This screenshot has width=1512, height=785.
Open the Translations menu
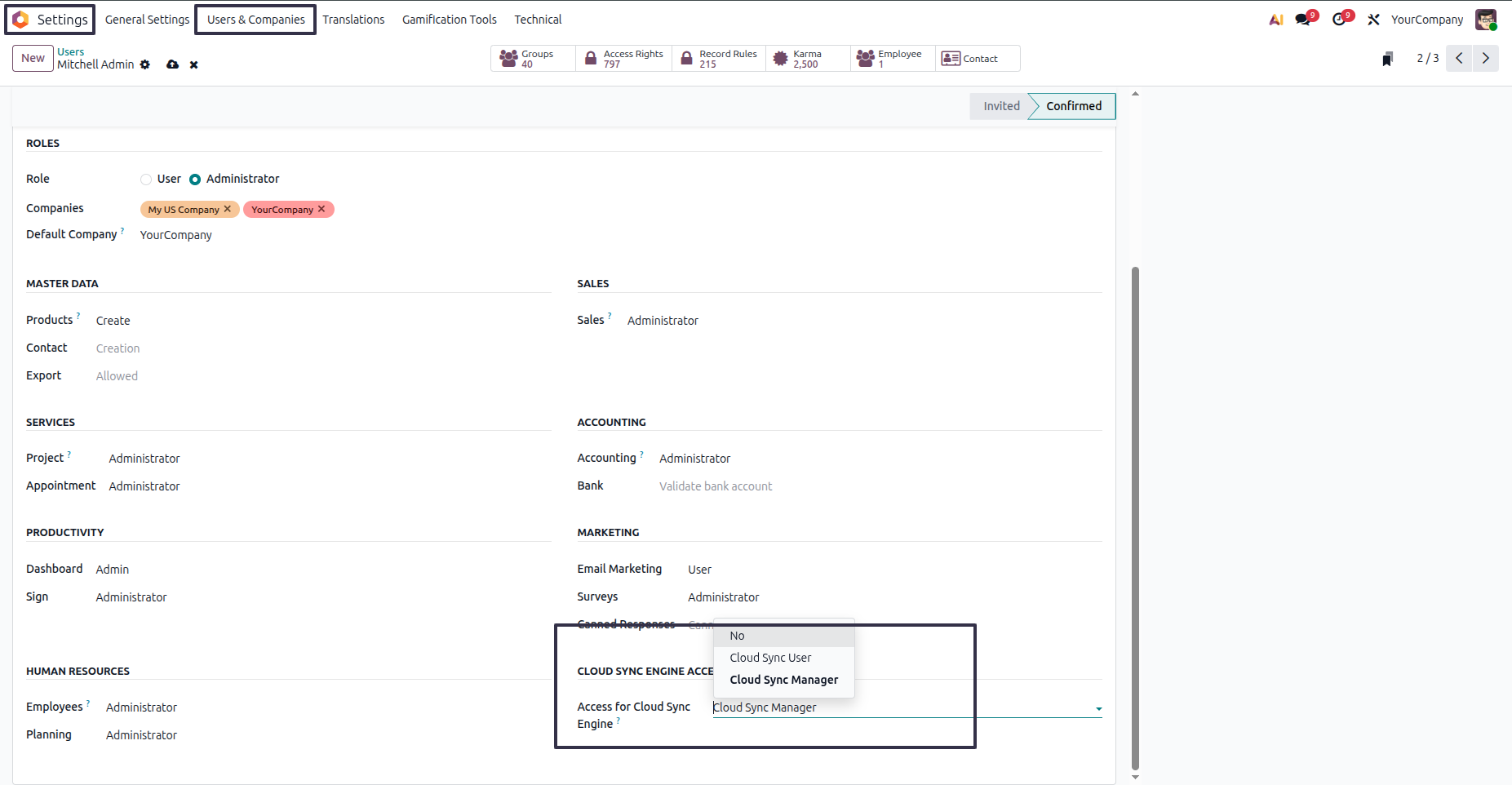(353, 20)
